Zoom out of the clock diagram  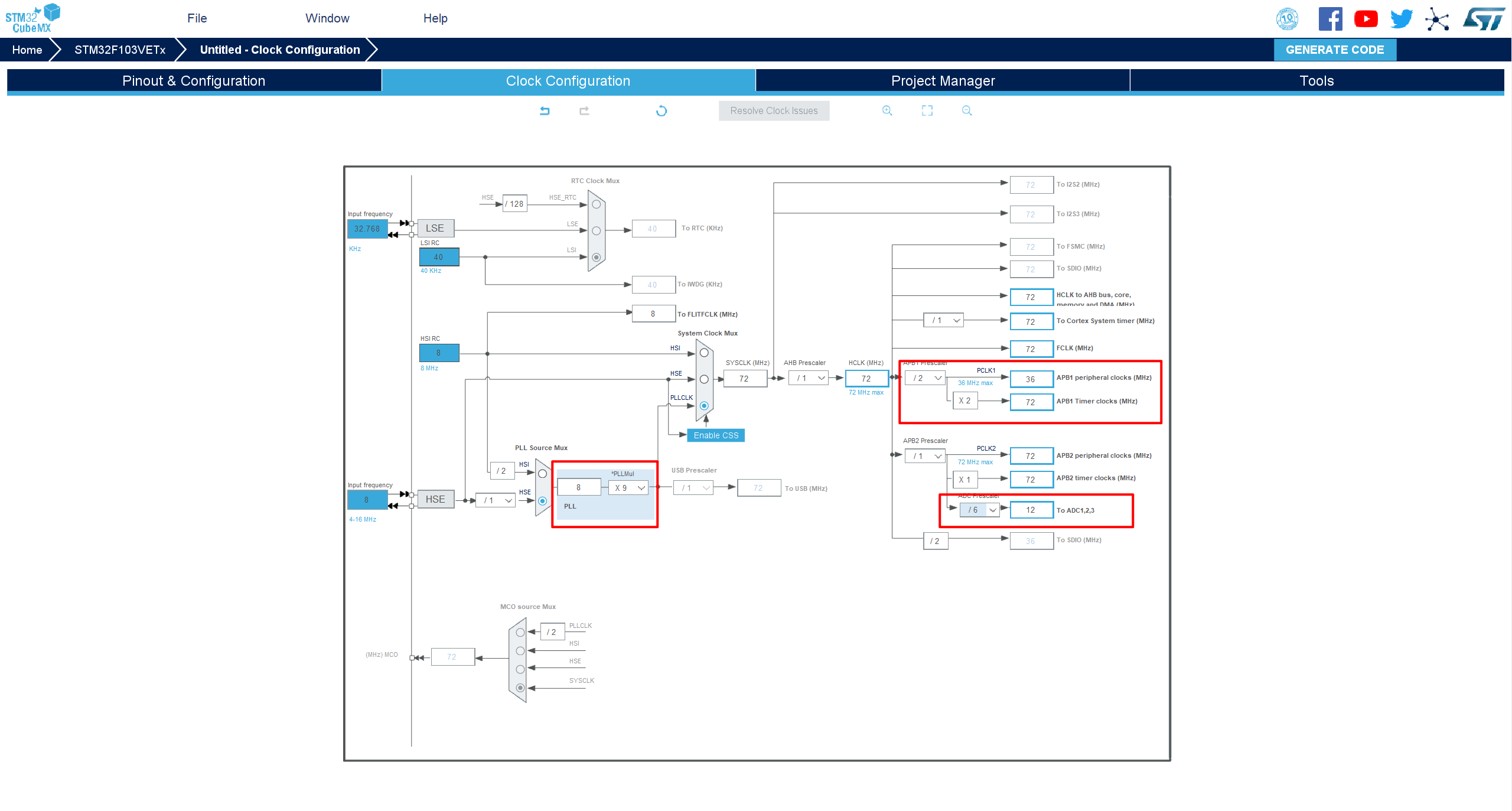(967, 110)
